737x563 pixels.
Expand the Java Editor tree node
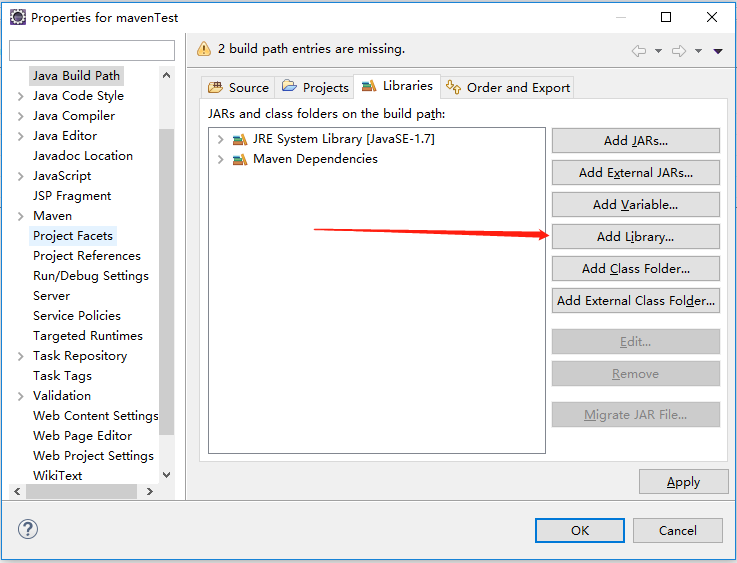[x=20, y=136]
